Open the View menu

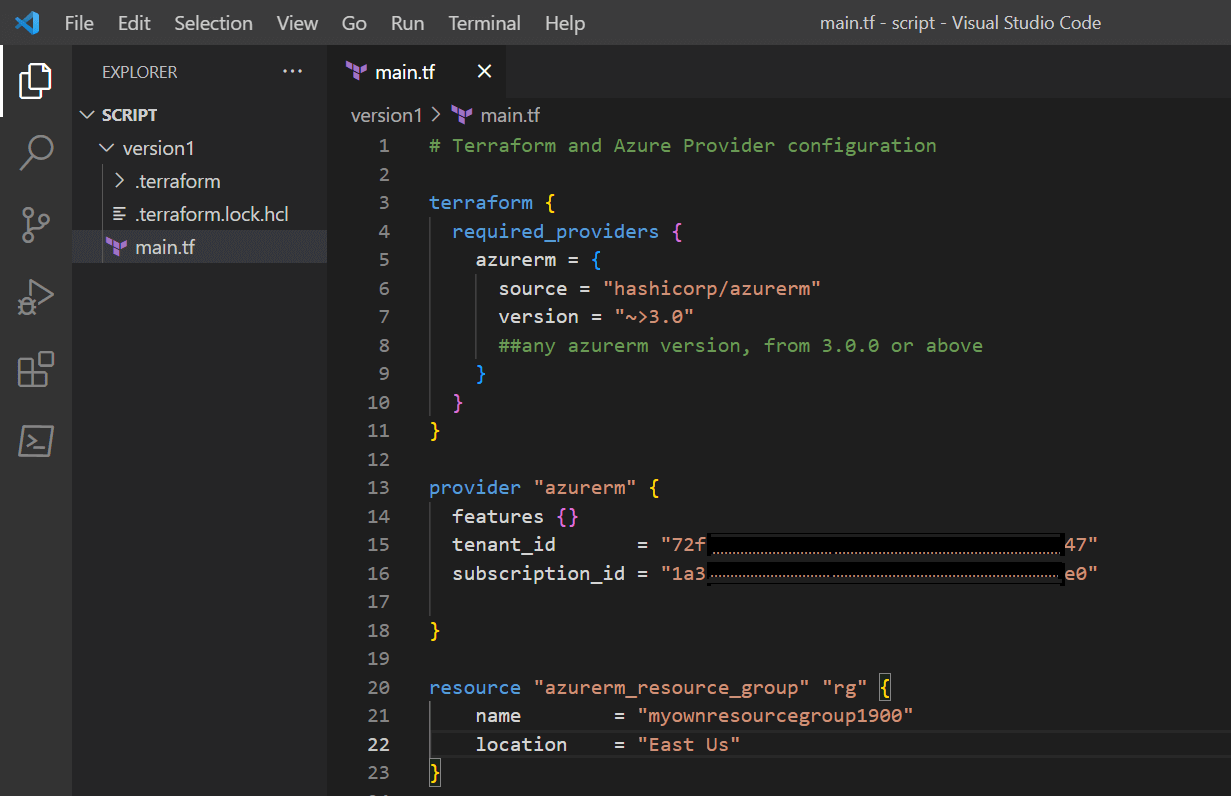296,22
